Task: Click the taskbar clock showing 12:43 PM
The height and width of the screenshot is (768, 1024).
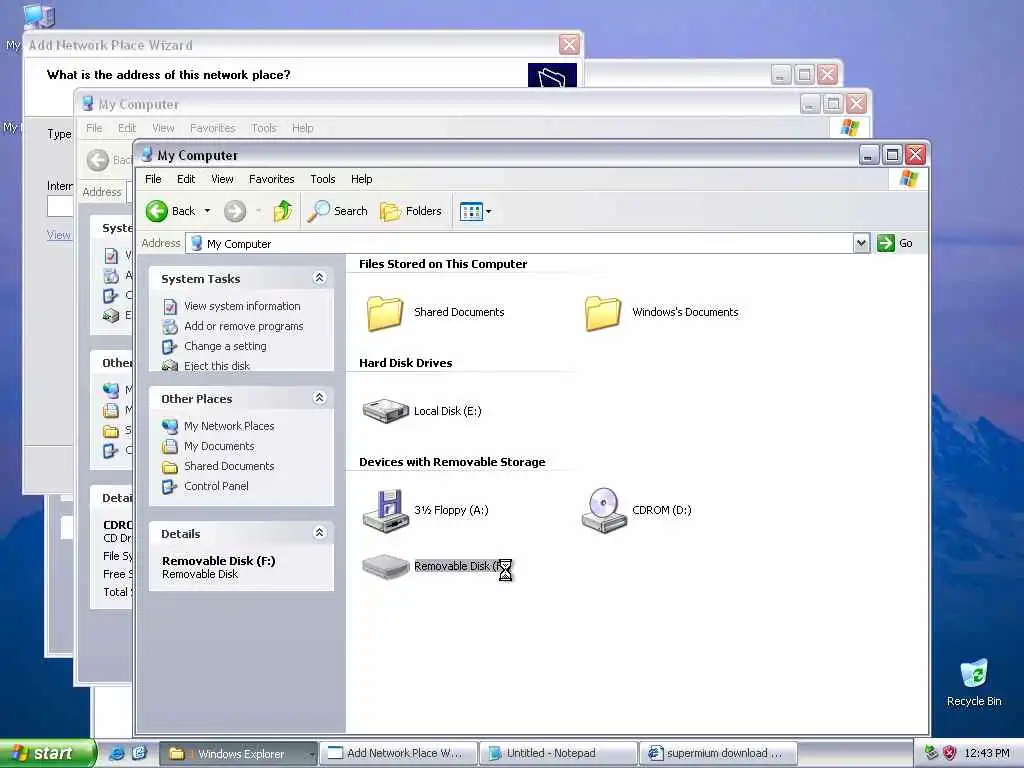Action: [x=987, y=754]
